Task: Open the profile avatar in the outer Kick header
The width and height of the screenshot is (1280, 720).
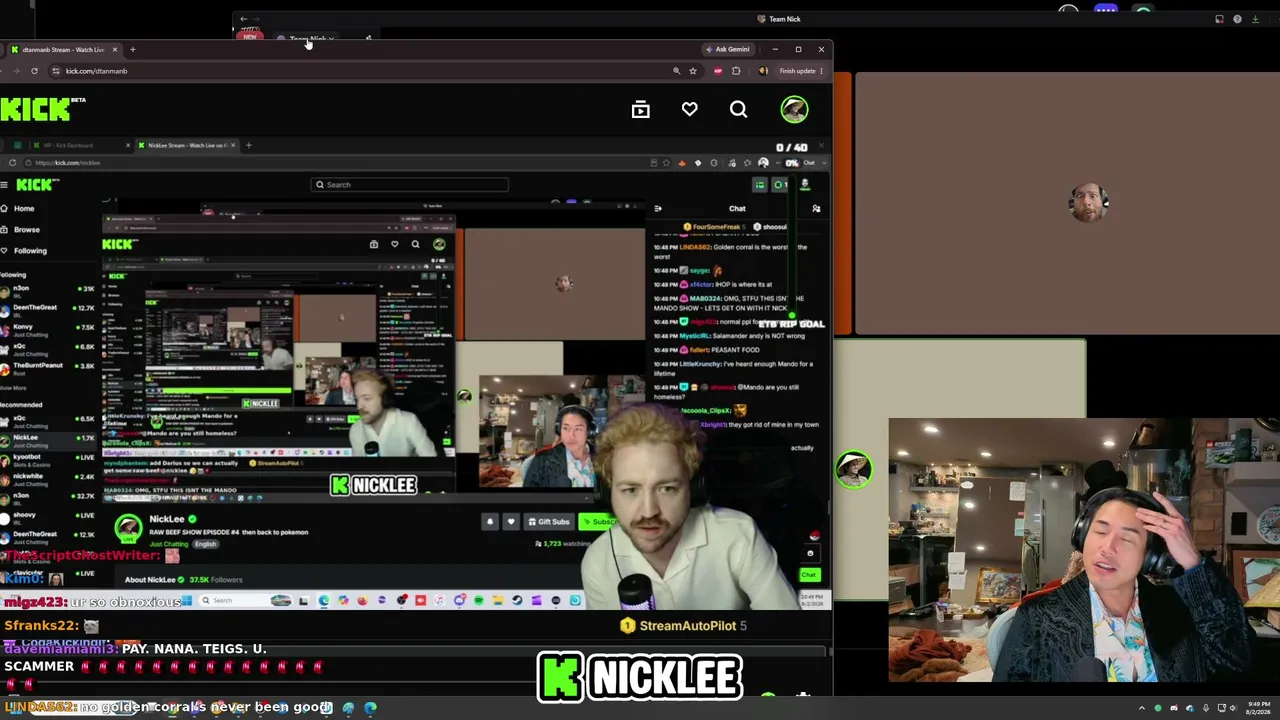Action: 794,110
